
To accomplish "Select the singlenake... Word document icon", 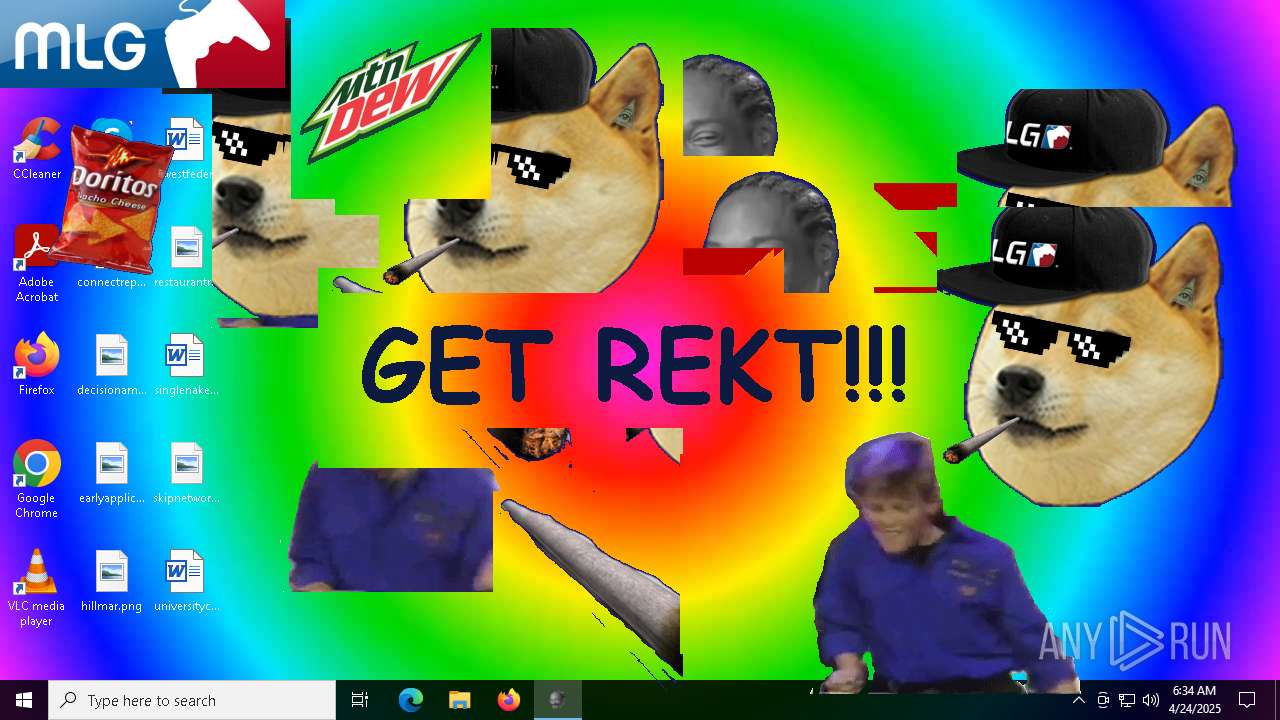I will 186,364.
